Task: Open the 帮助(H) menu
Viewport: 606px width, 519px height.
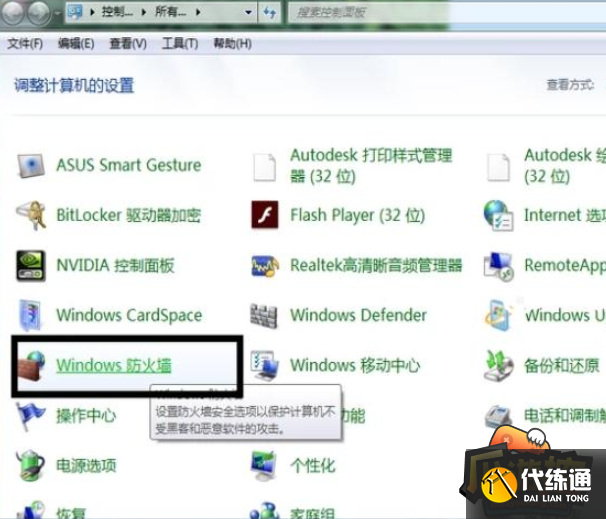Action: coord(233,43)
